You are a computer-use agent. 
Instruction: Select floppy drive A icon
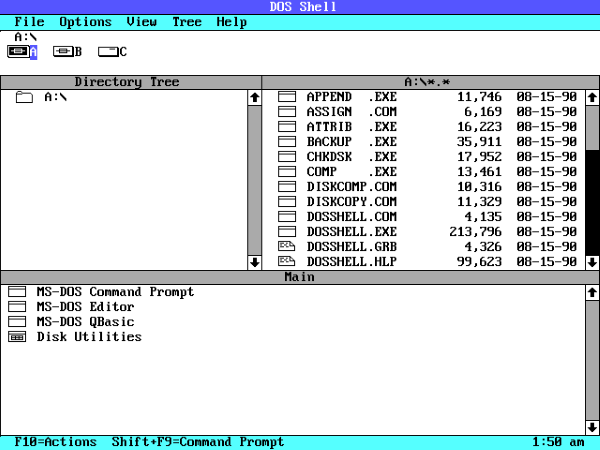(18, 51)
